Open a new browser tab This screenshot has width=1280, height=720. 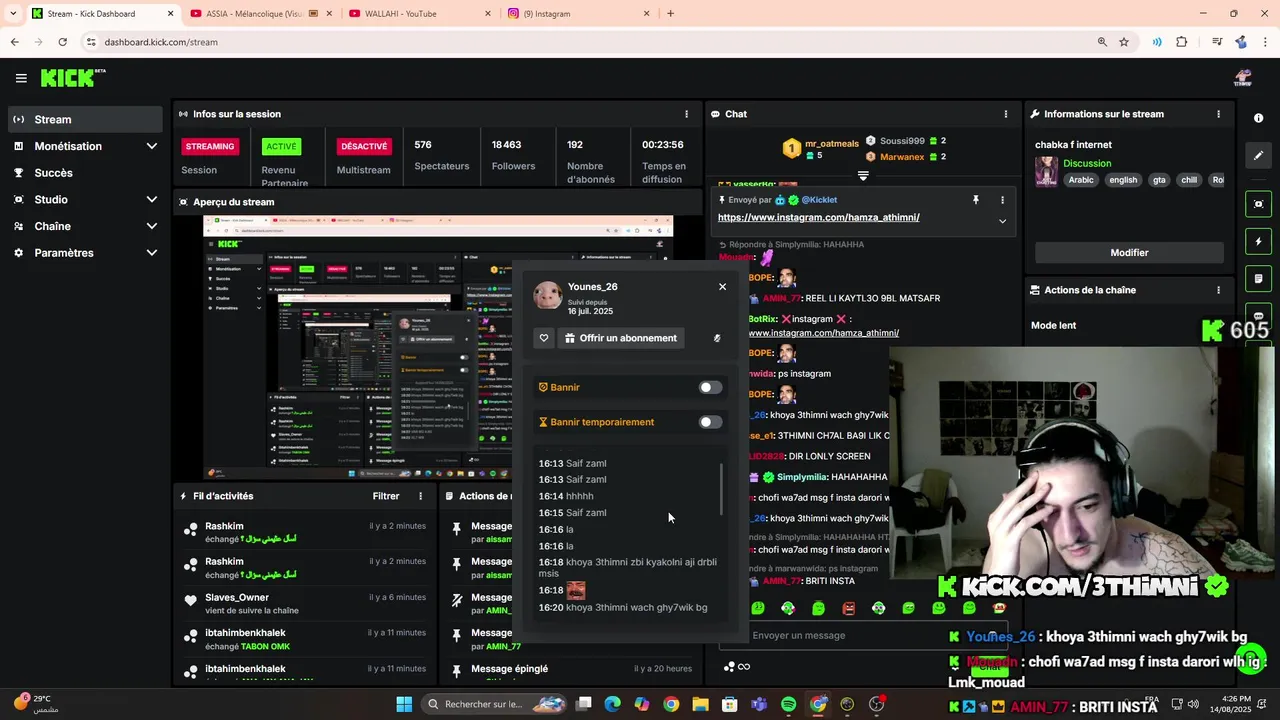670,14
